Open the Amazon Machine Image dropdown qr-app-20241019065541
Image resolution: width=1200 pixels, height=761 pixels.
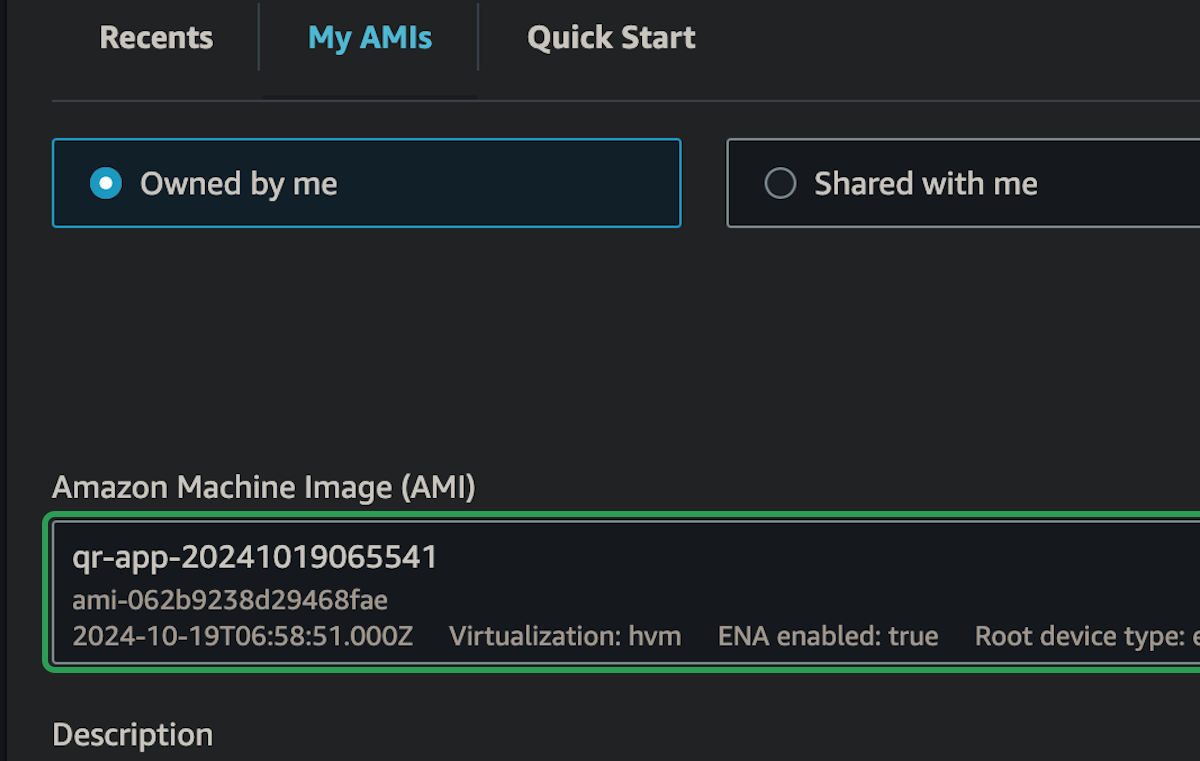pos(626,592)
